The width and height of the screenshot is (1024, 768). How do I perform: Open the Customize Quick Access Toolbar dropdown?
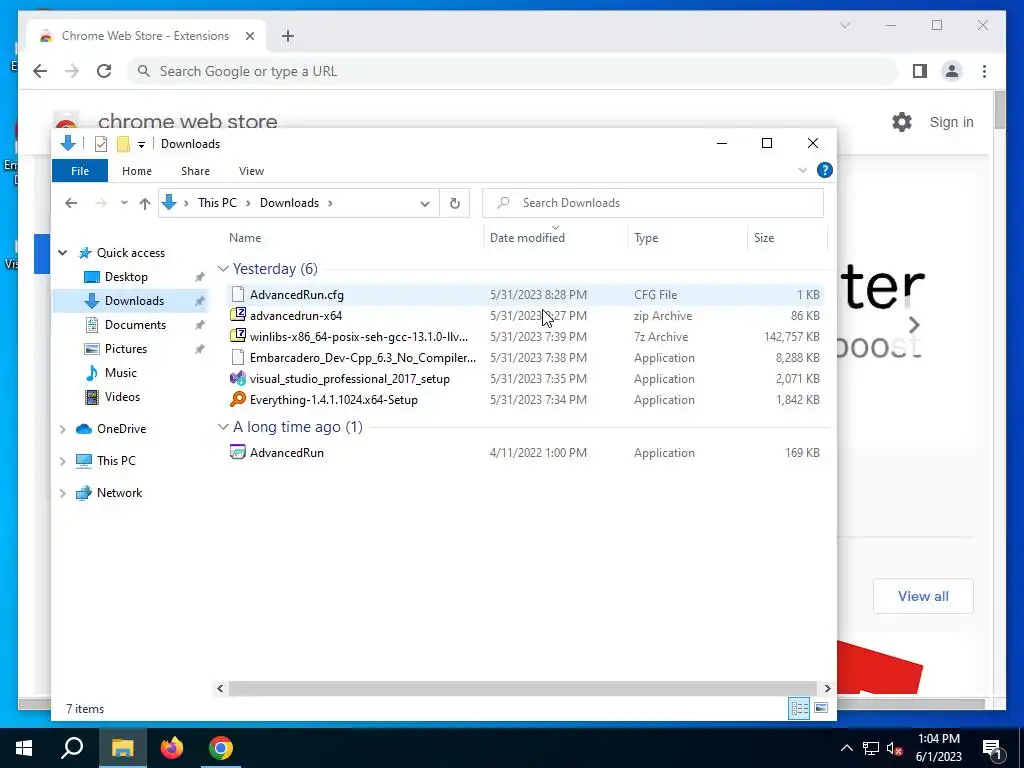(141, 144)
